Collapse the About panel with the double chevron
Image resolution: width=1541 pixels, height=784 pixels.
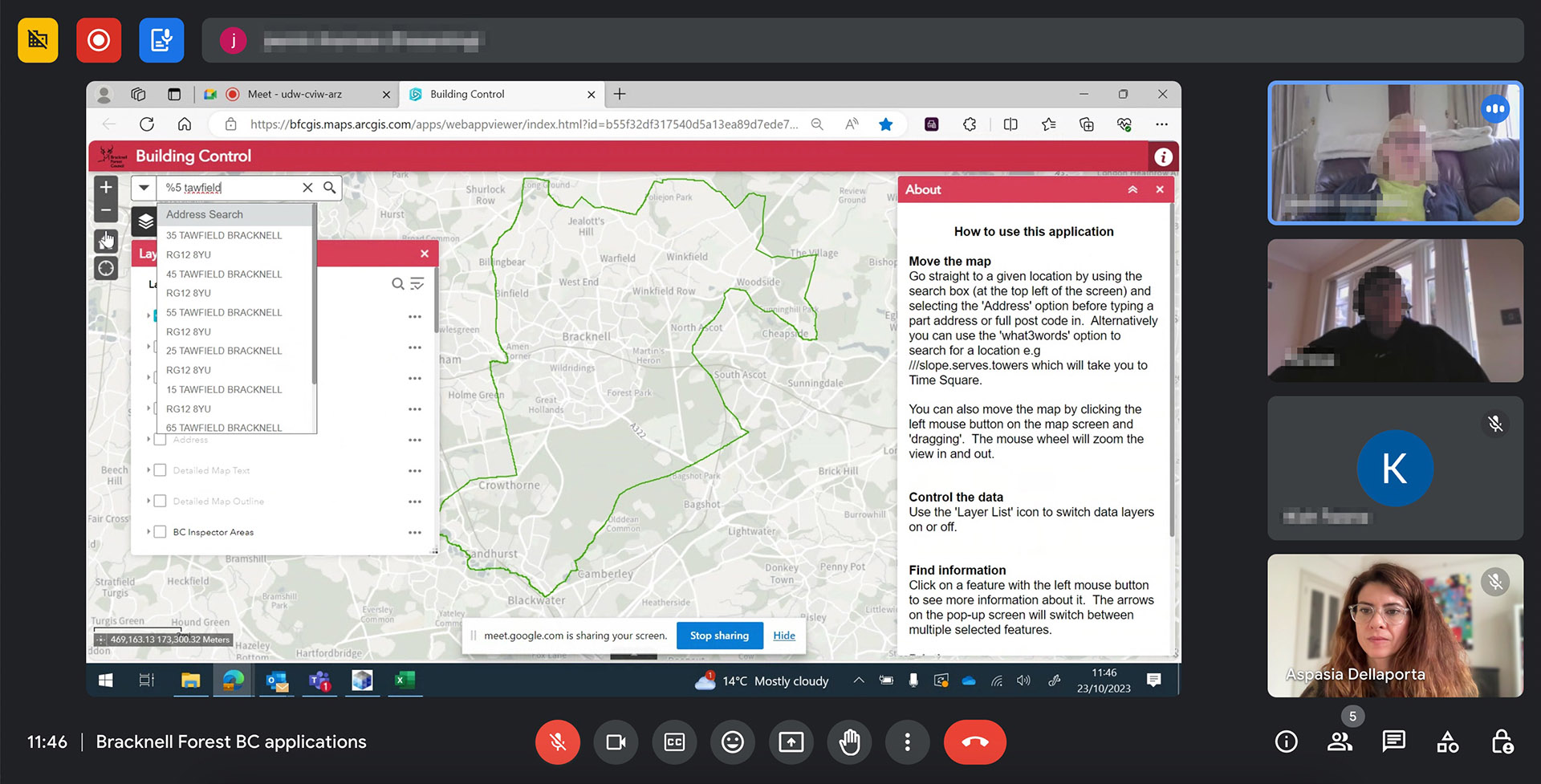(1132, 189)
